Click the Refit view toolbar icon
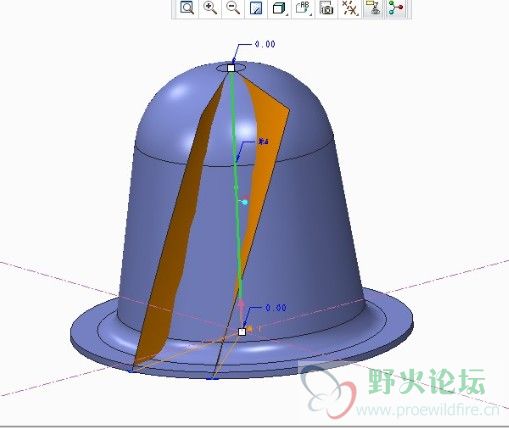Image resolution: width=509 pixels, height=428 pixels. [x=187, y=8]
